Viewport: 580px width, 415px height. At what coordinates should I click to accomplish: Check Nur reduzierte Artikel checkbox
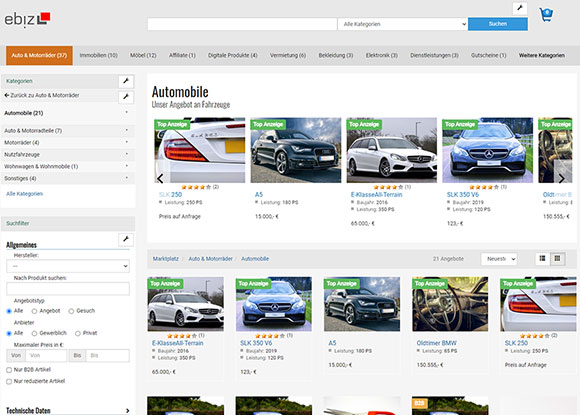9,381
